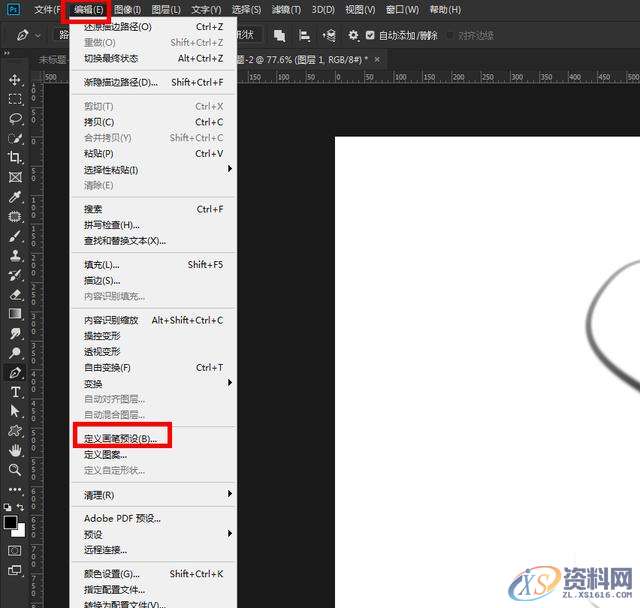This screenshot has width=640, height=608.
Task: Open path operations in options bar
Action: [x=280, y=36]
